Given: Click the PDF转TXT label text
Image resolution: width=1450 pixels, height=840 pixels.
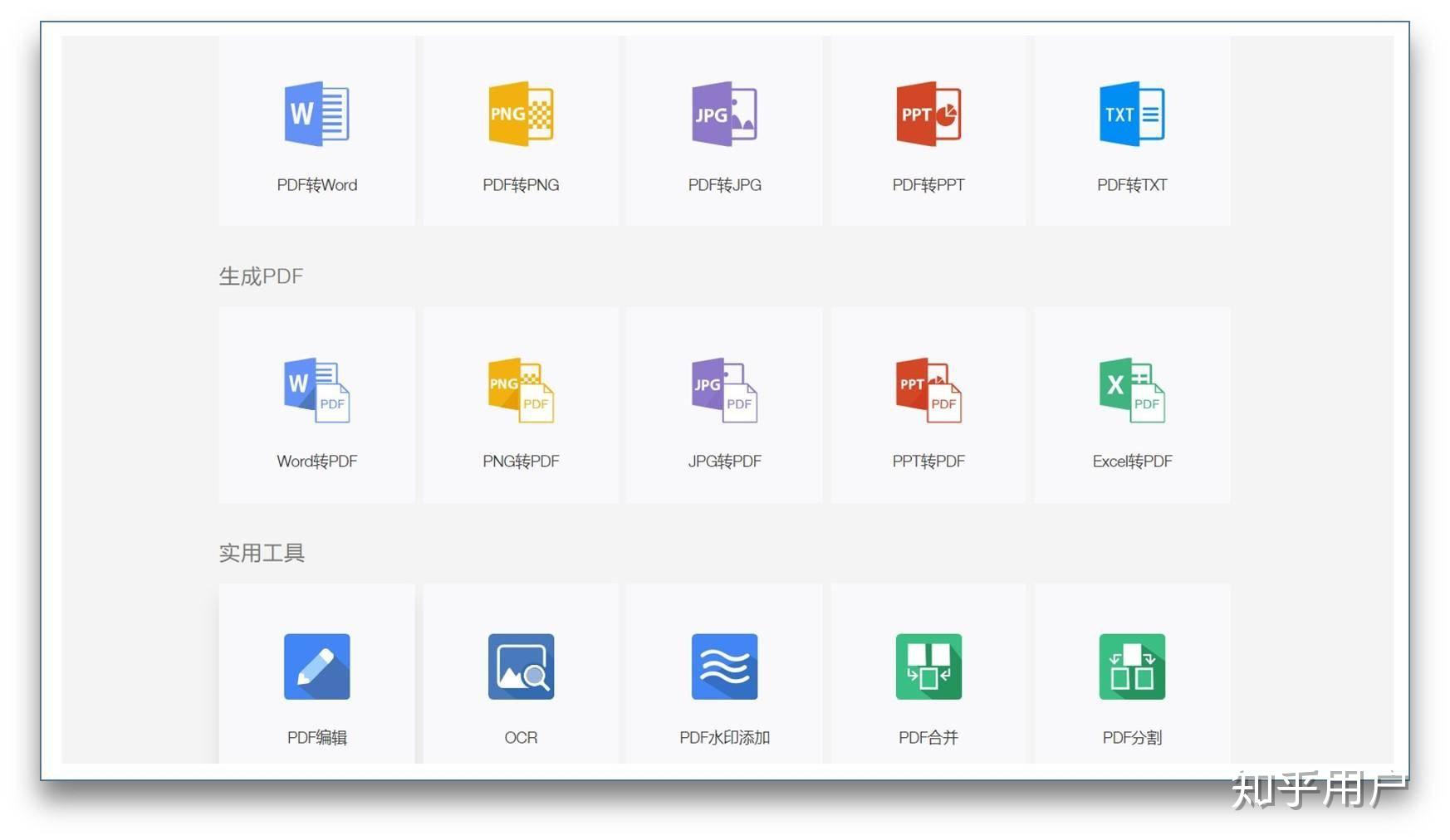Looking at the screenshot, I should pos(1132,185).
